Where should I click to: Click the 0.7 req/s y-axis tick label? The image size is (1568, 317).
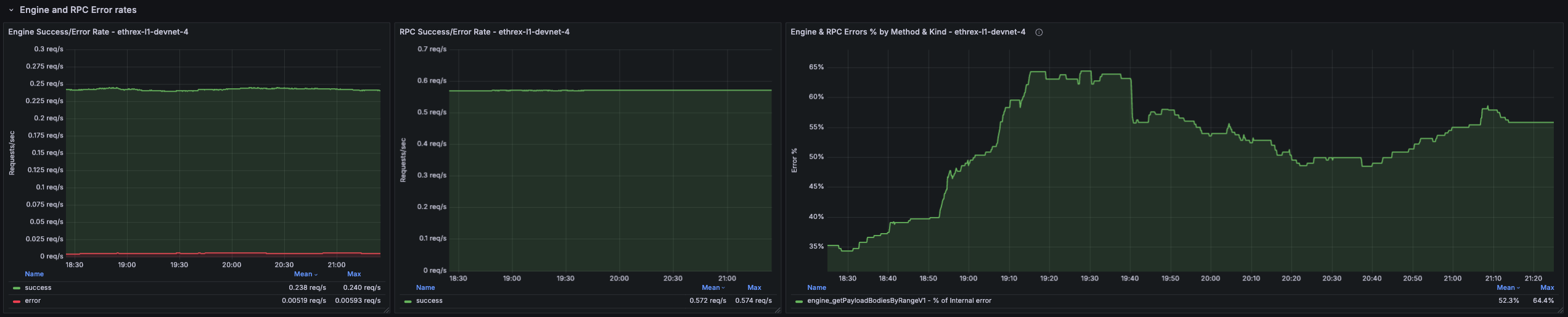coord(432,49)
